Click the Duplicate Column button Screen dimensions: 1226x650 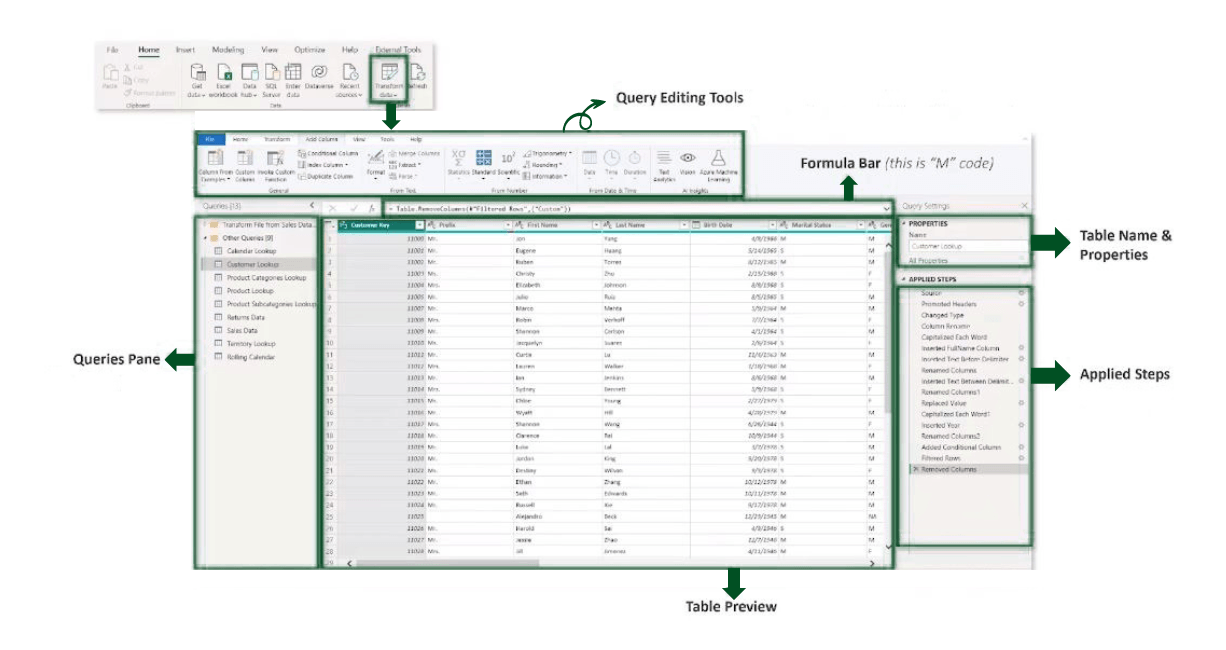click(x=326, y=176)
